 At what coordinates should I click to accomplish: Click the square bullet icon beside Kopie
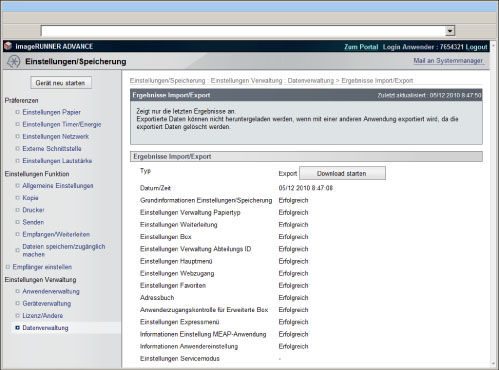[x=18, y=198]
